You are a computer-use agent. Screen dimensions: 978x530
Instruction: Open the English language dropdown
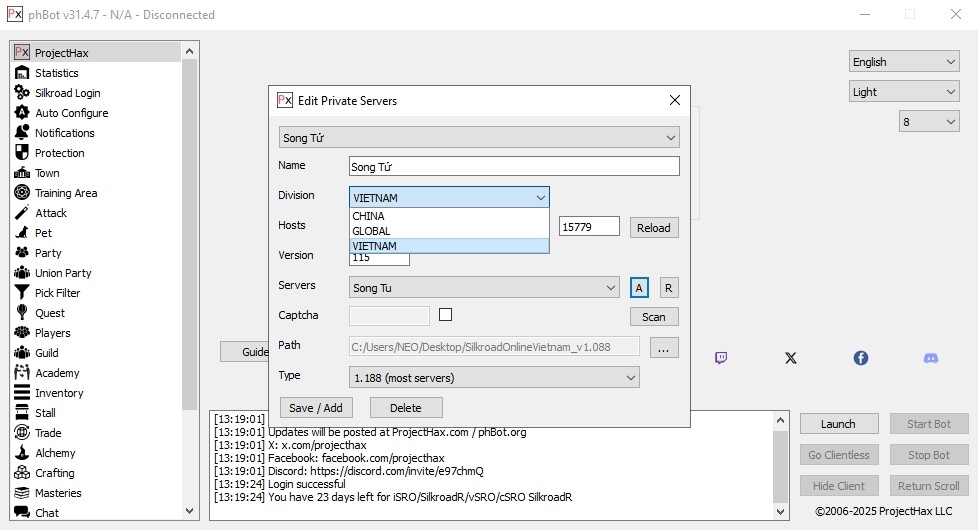[x=904, y=62]
